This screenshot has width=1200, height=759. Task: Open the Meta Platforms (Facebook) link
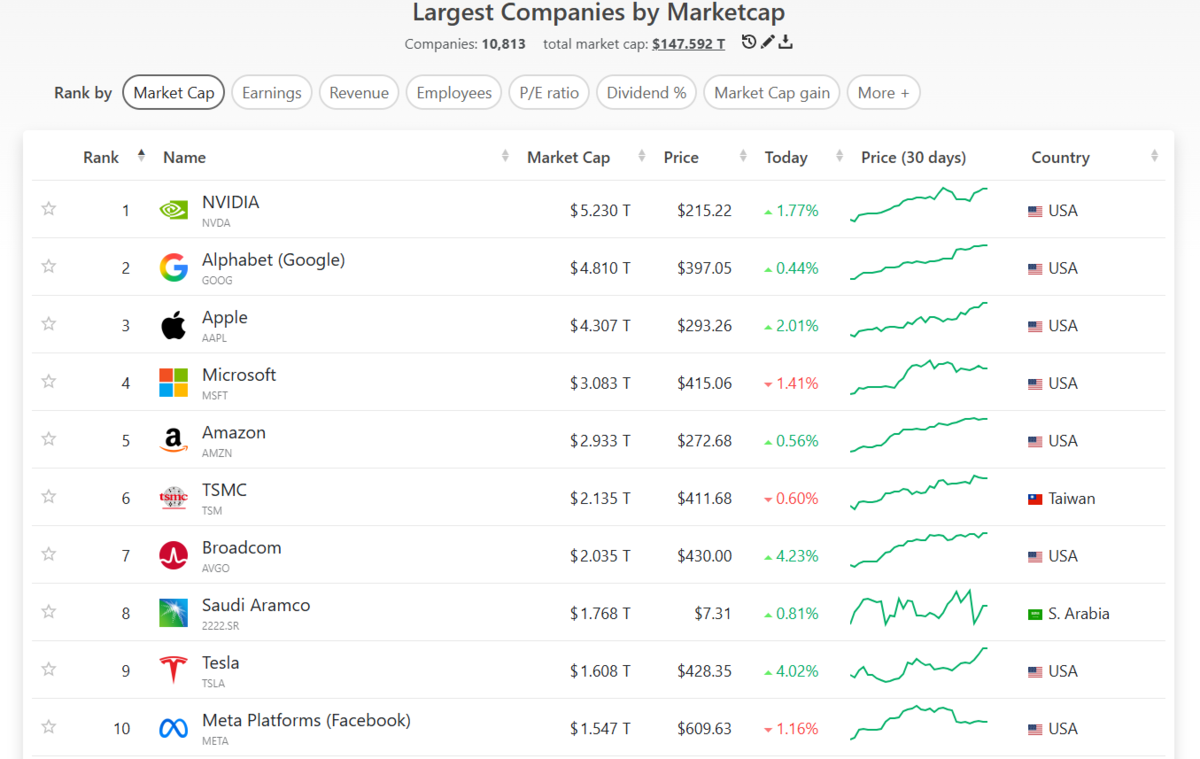tap(306, 720)
